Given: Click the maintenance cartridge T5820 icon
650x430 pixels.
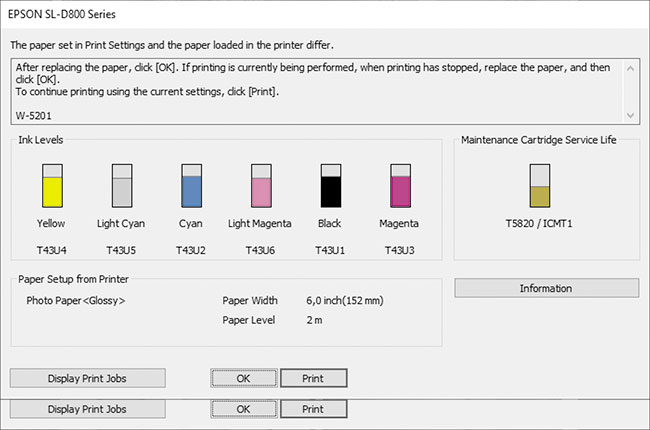Looking at the screenshot, I should (539, 185).
